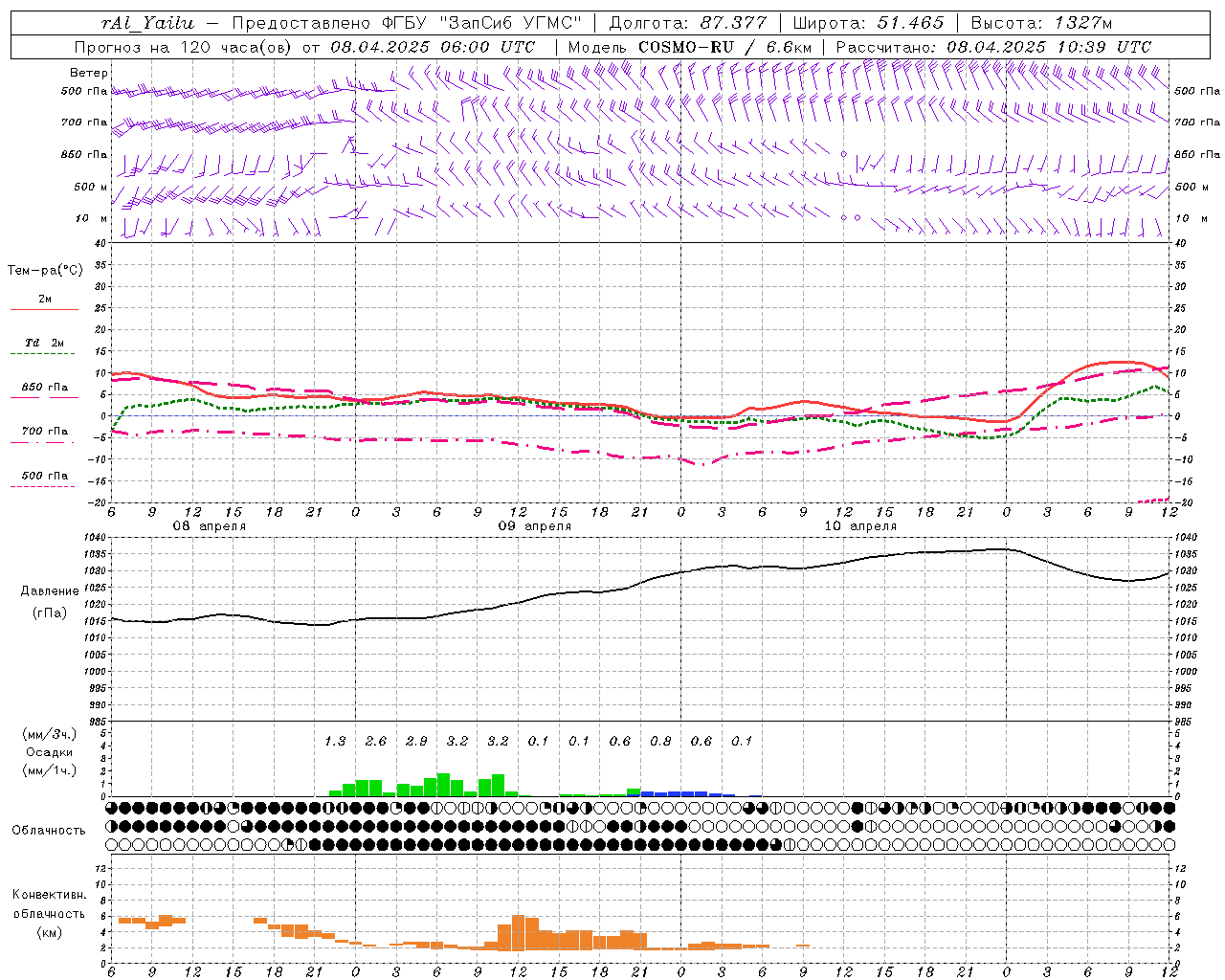
Task: Select the Высота: 1327м text
Action: [x=1041, y=23]
